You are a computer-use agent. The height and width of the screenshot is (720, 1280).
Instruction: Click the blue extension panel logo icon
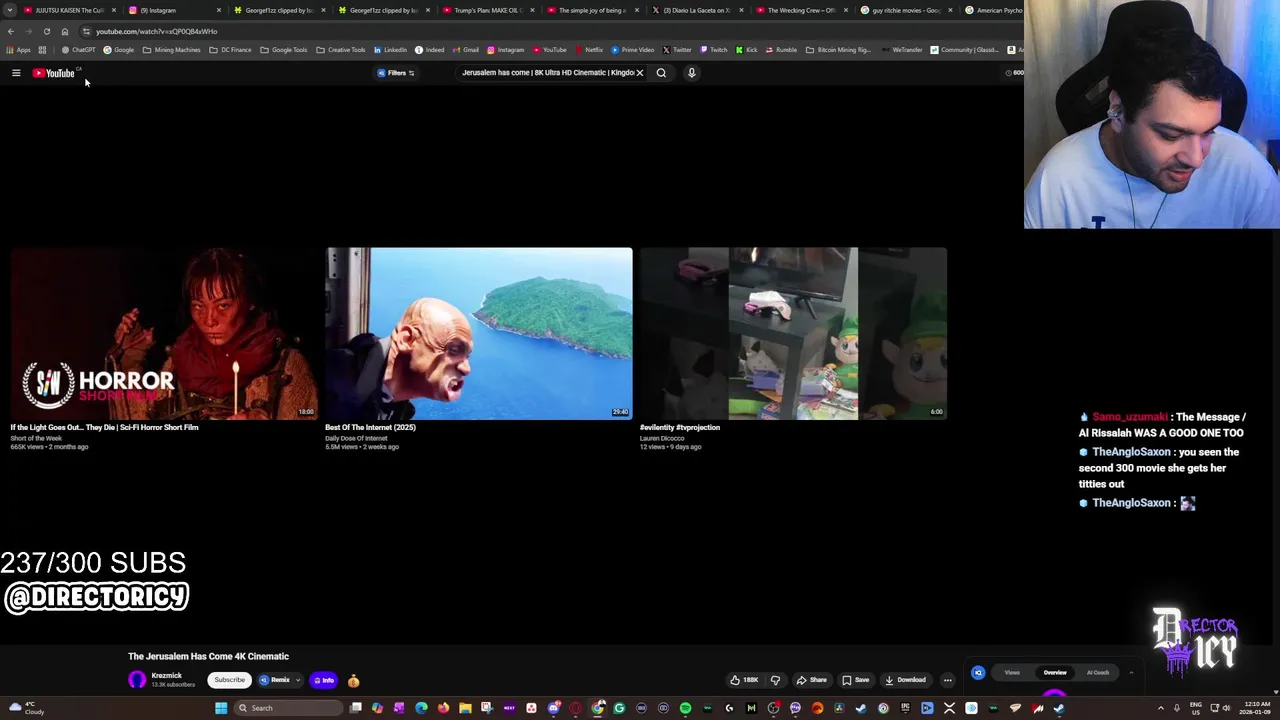tap(978, 673)
